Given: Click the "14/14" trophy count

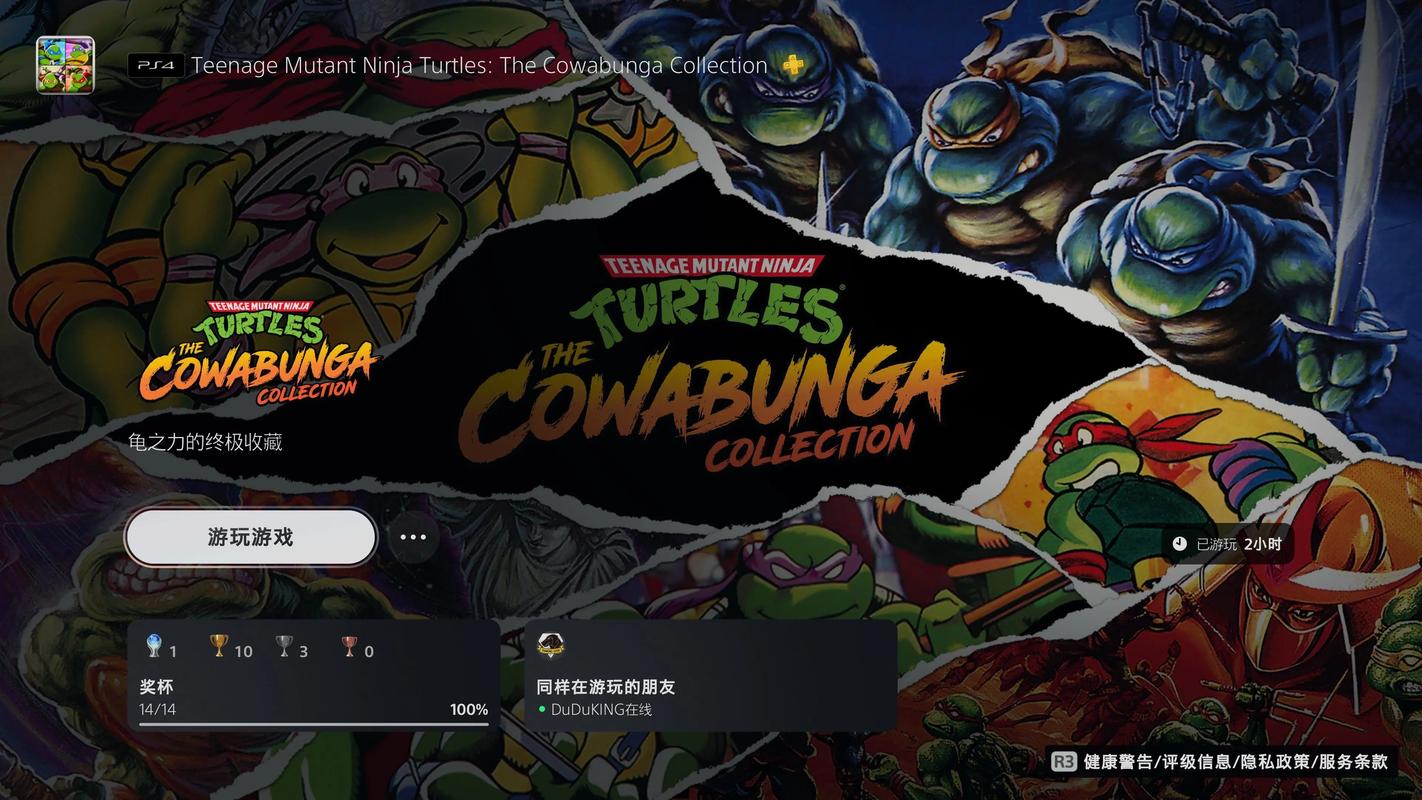Looking at the screenshot, I should (157, 710).
